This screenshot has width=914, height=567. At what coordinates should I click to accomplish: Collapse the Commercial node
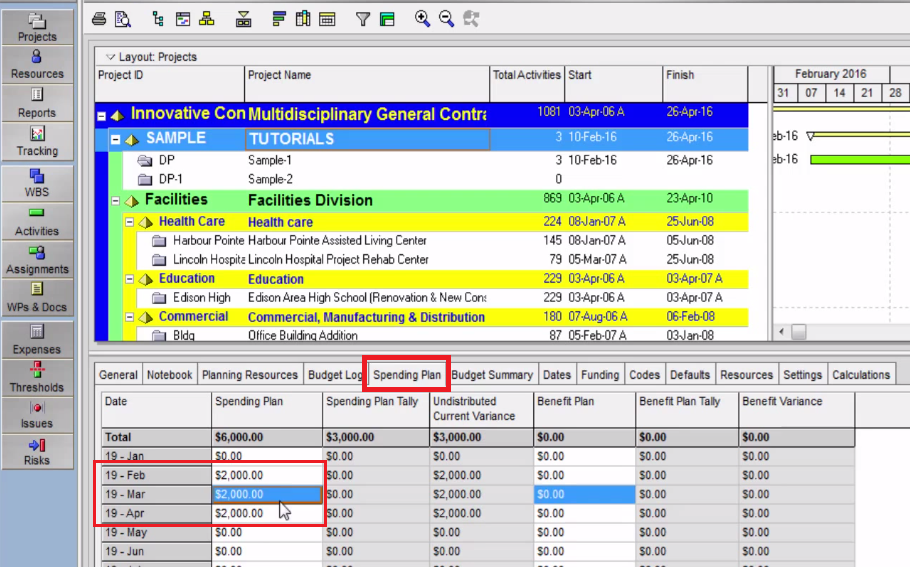[x=129, y=318]
